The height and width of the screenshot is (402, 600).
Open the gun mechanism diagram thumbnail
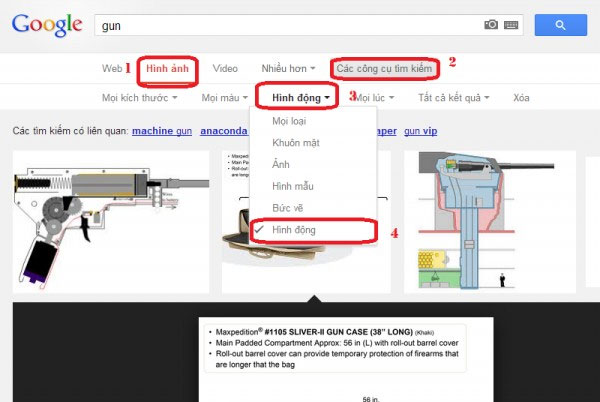click(109, 218)
